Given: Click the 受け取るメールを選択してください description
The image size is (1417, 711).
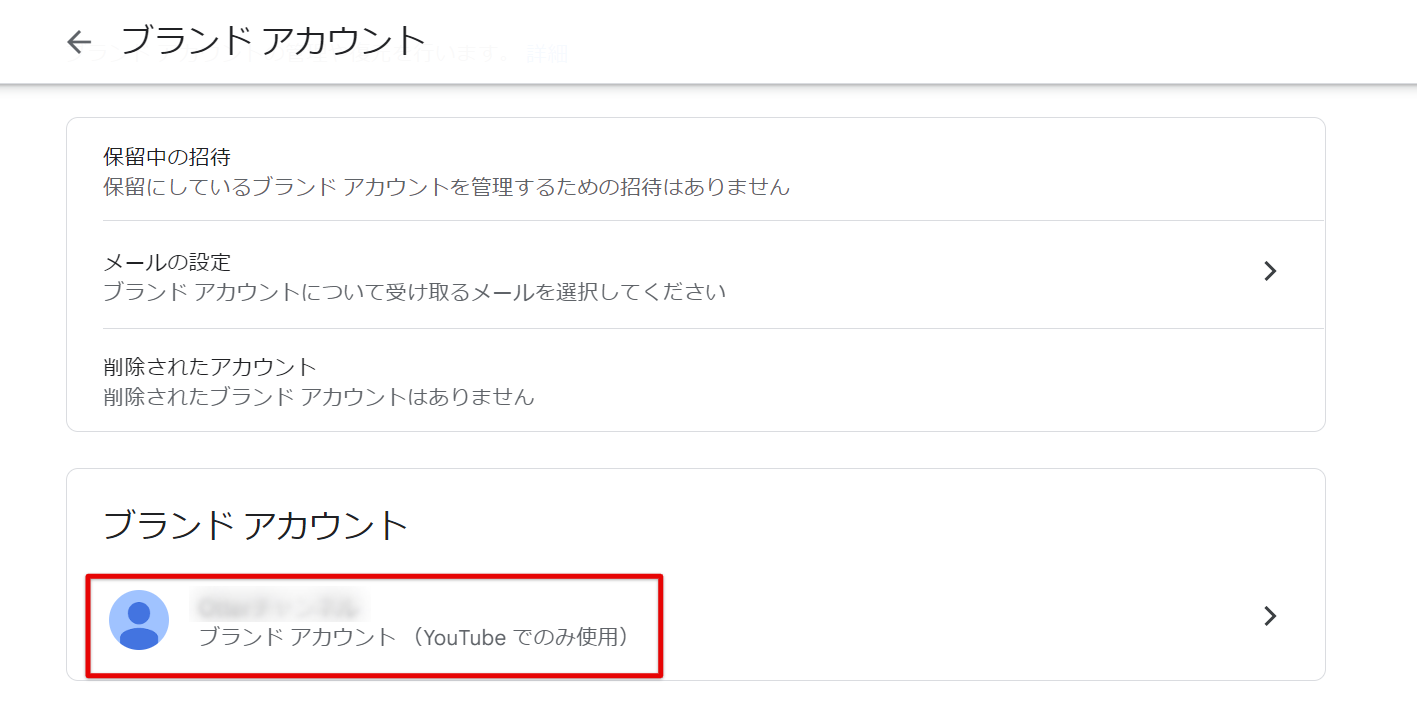Looking at the screenshot, I should tap(415, 292).
